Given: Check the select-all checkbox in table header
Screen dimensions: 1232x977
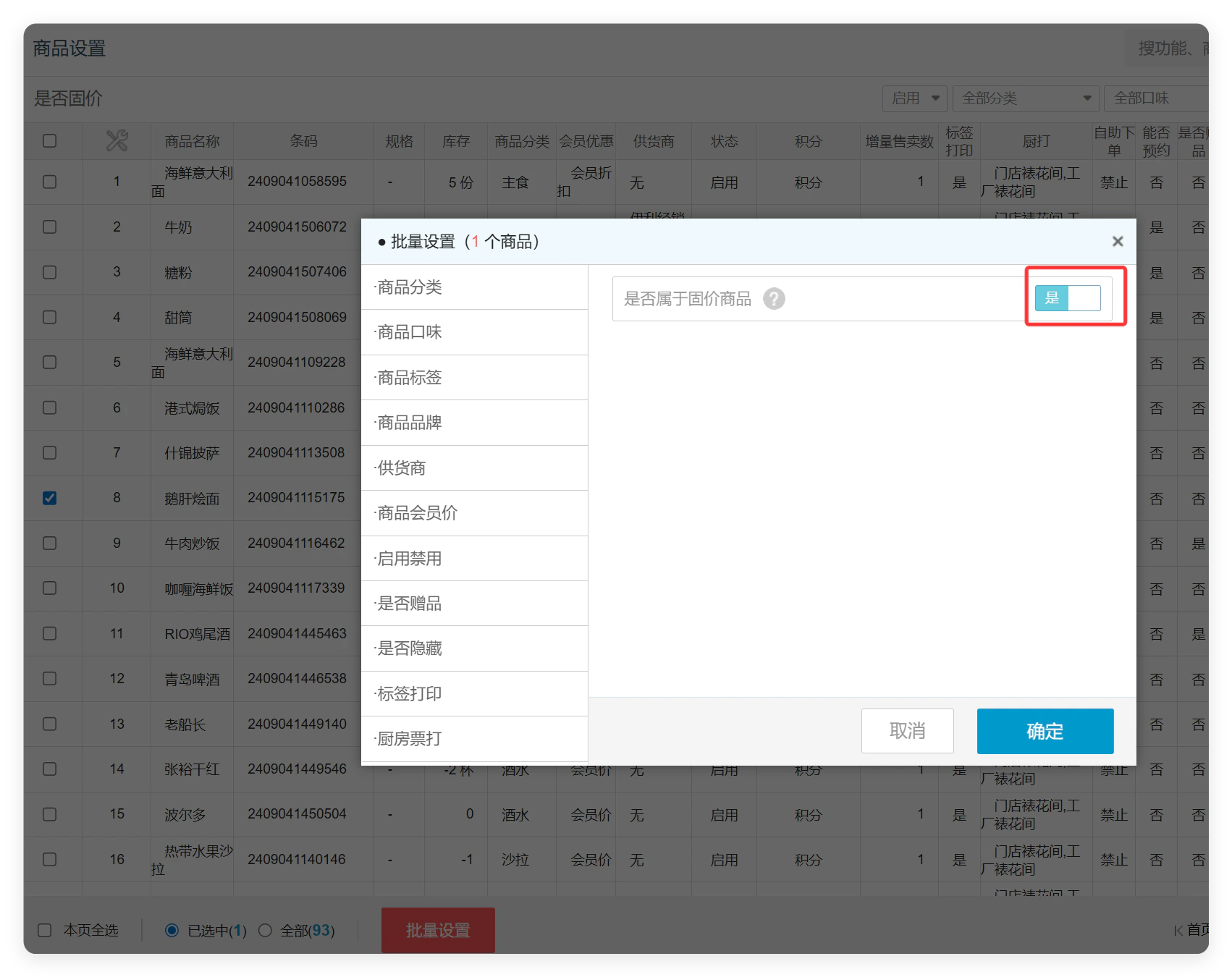Looking at the screenshot, I should (x=49, y=140).
